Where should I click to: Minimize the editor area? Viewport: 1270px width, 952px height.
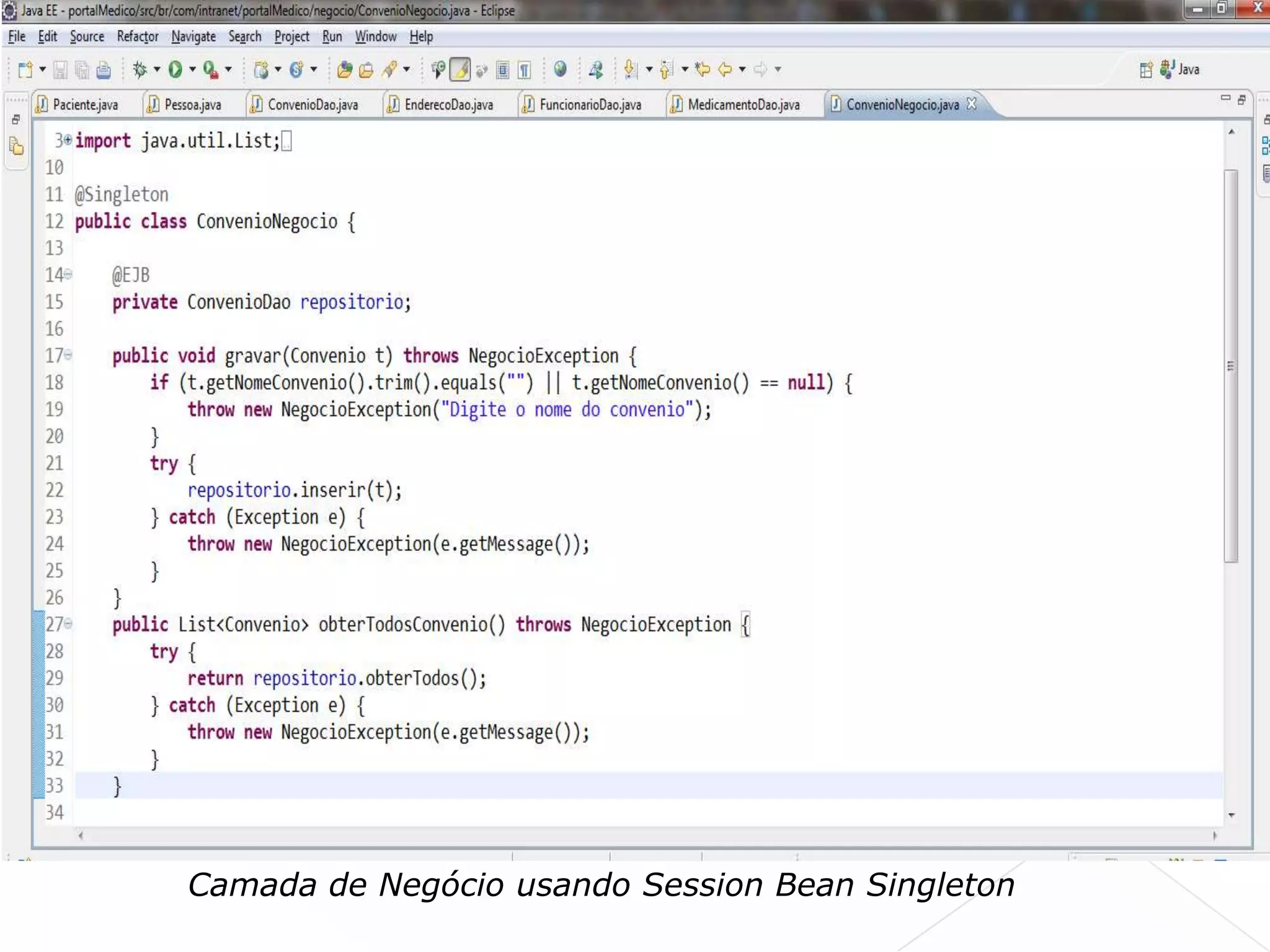click(1225, 99)
